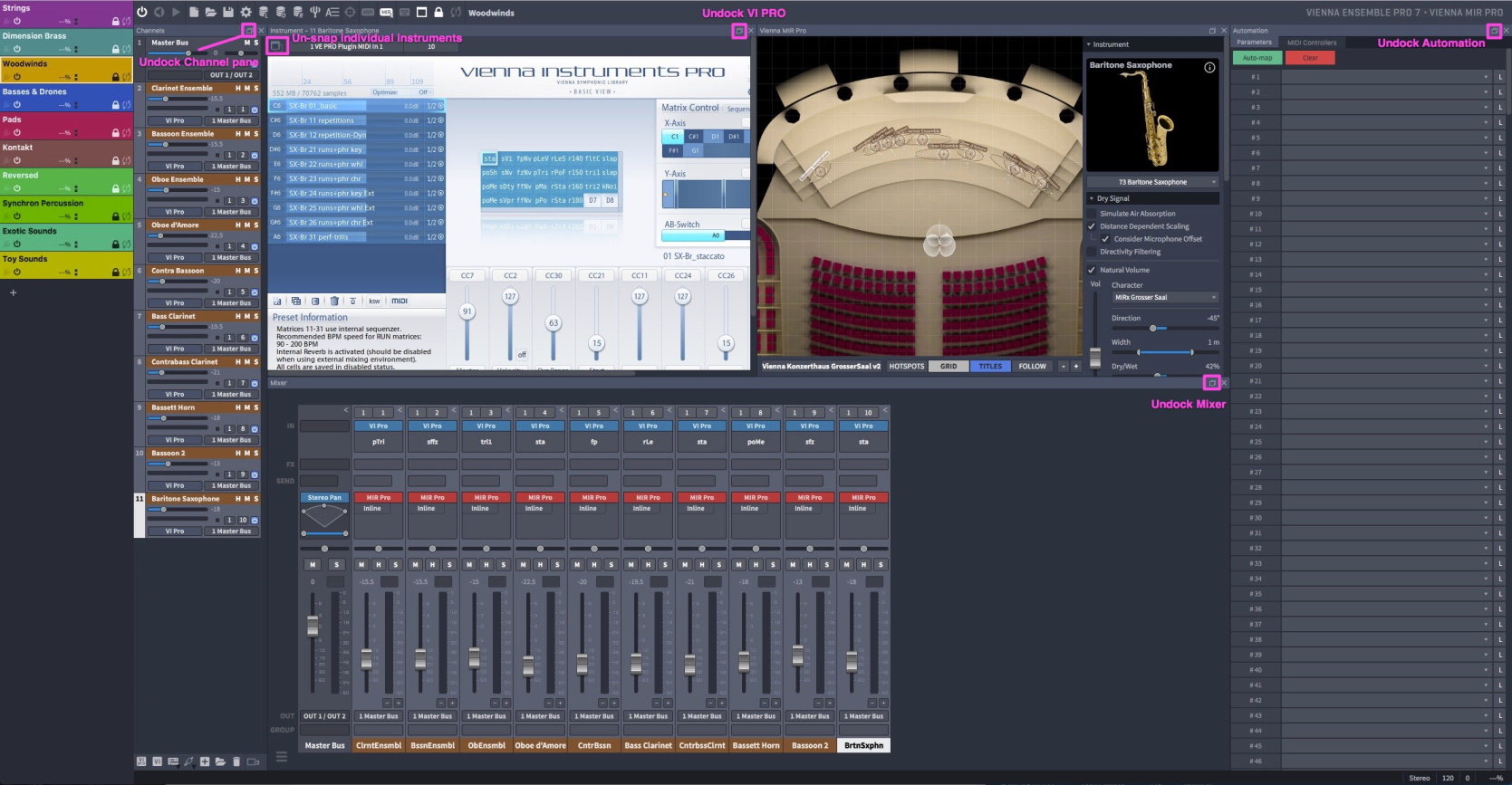The height and width of the screenshot is (785, 1512).
Task: Click the Stereo Pan button on the Master Bus strip
Action: 324,497
